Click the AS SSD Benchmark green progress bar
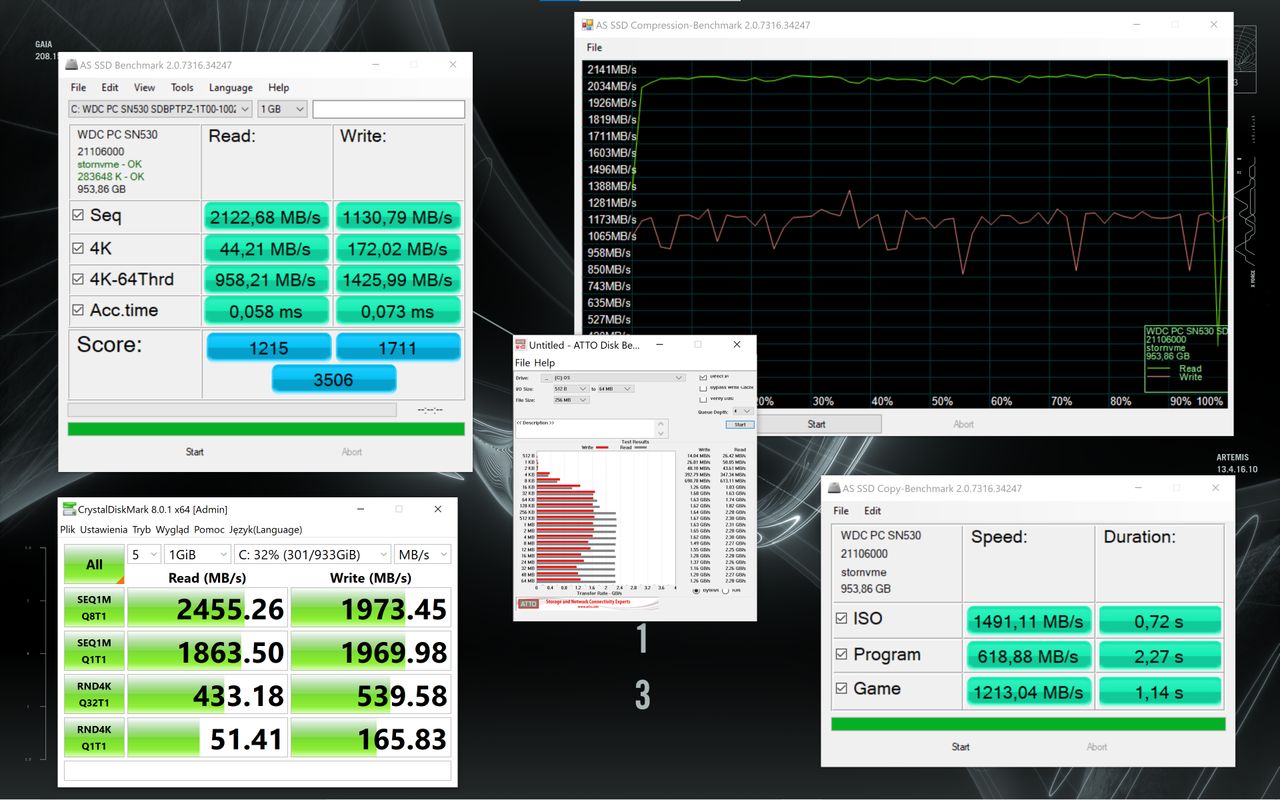The height and width of the screenshot is (800, 1280). coord(266,429)
